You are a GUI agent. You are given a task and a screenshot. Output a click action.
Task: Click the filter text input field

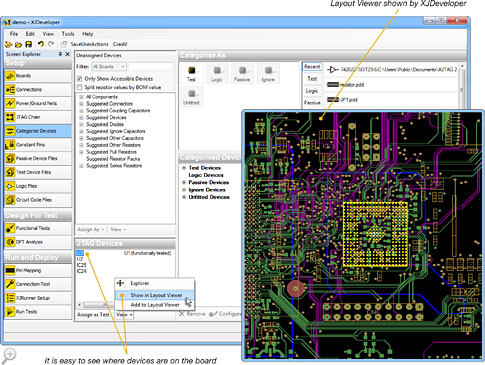coord(151,67)
